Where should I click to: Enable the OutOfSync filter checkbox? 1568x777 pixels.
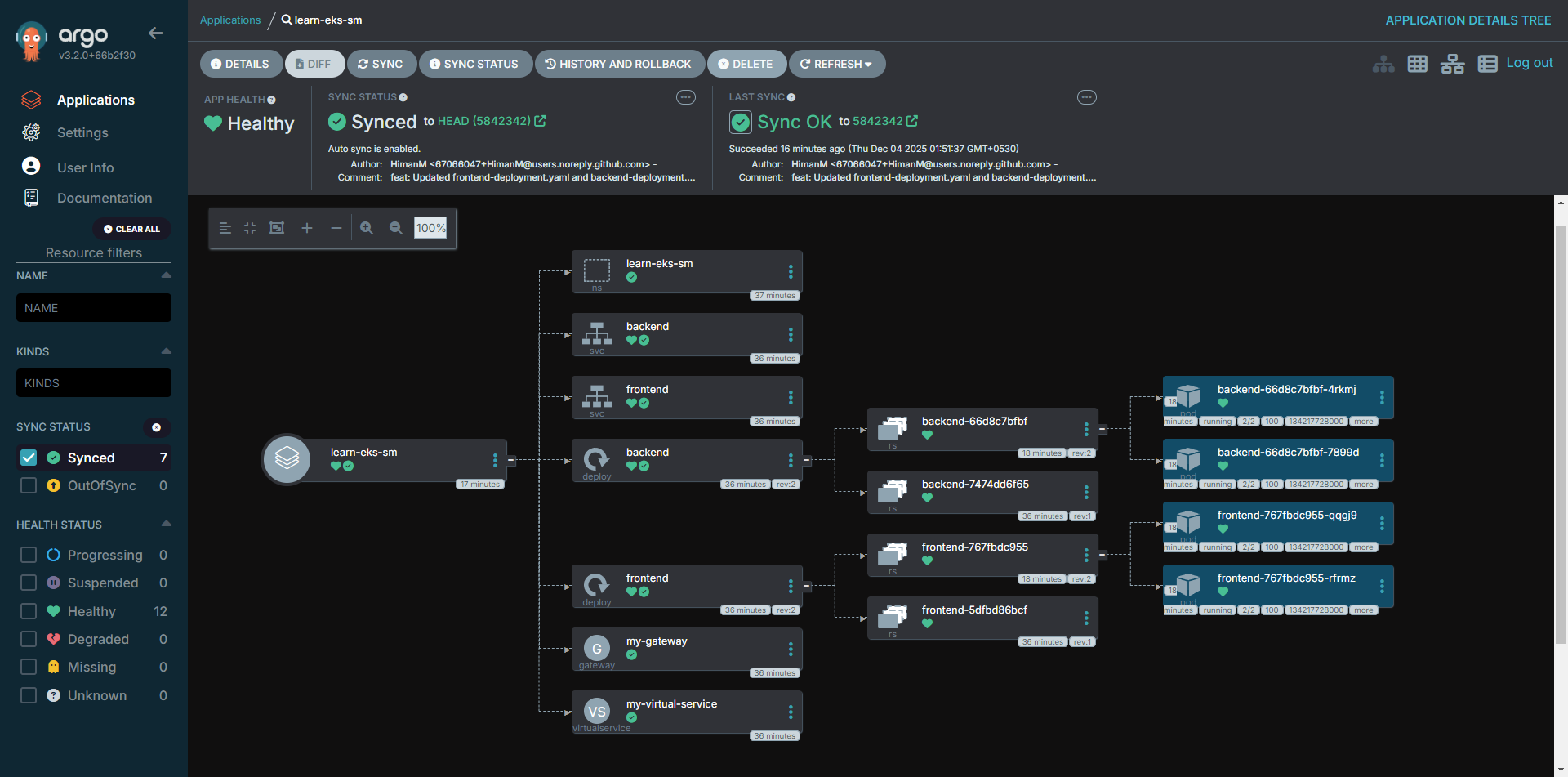[x=28, y=485]
